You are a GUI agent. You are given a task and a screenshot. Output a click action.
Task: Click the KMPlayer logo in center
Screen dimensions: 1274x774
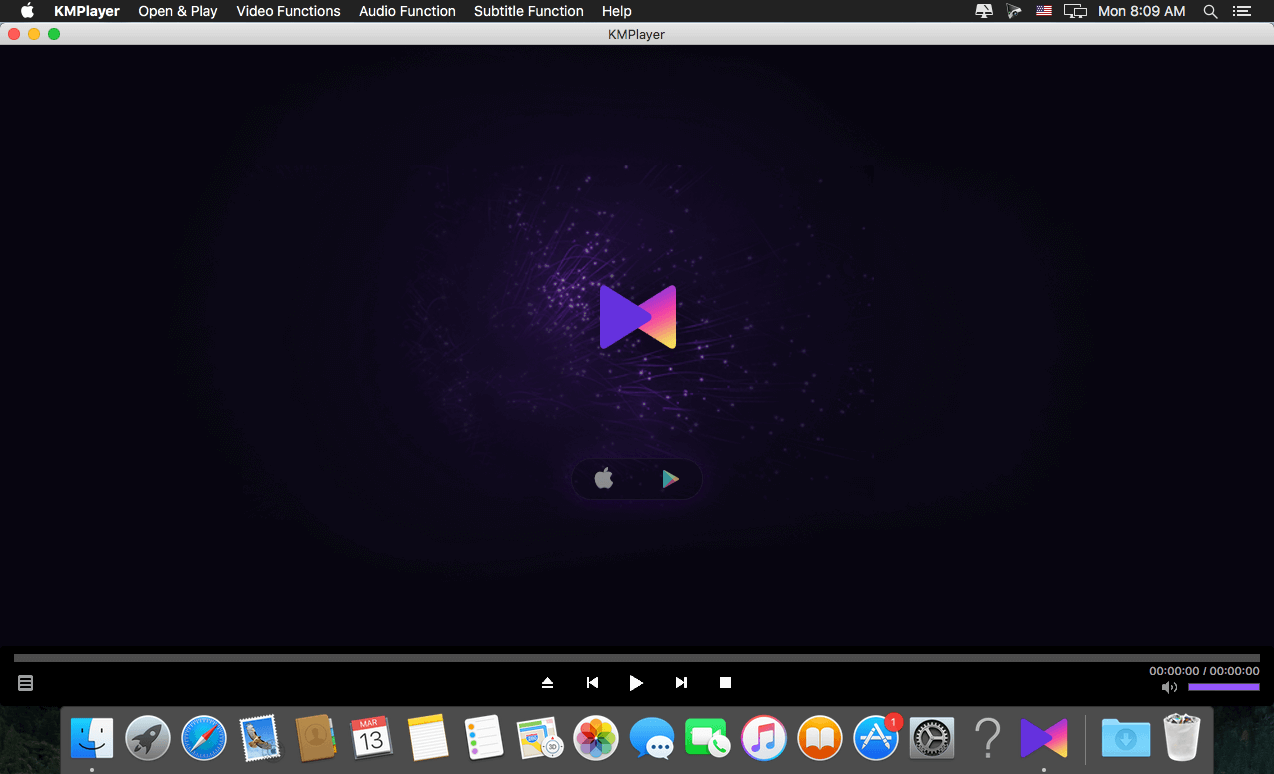coord(638,317)
